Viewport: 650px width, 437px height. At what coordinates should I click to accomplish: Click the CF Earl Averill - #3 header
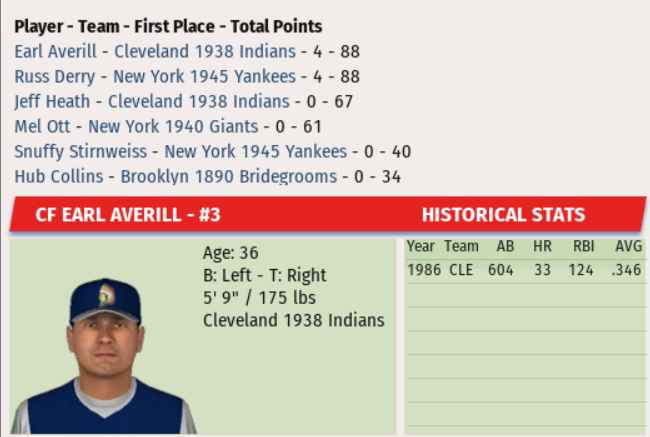[x=127, y=214]
